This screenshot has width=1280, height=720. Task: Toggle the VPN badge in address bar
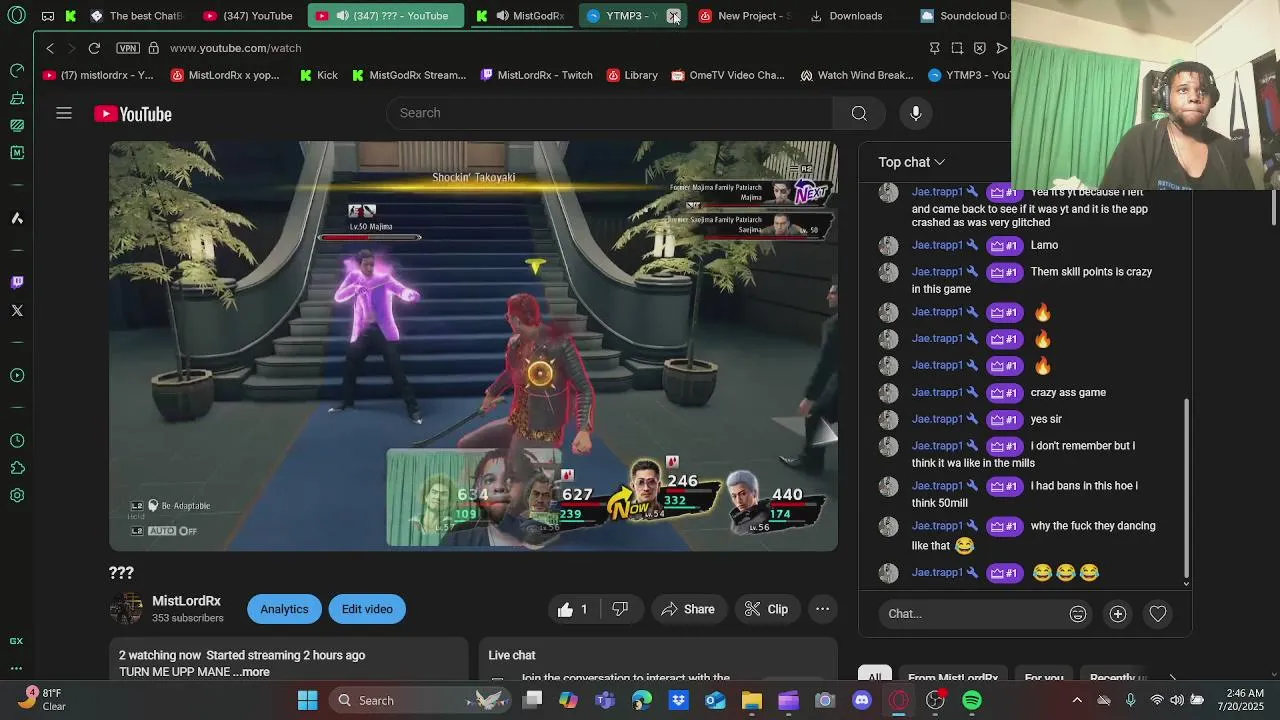point(128,48)
